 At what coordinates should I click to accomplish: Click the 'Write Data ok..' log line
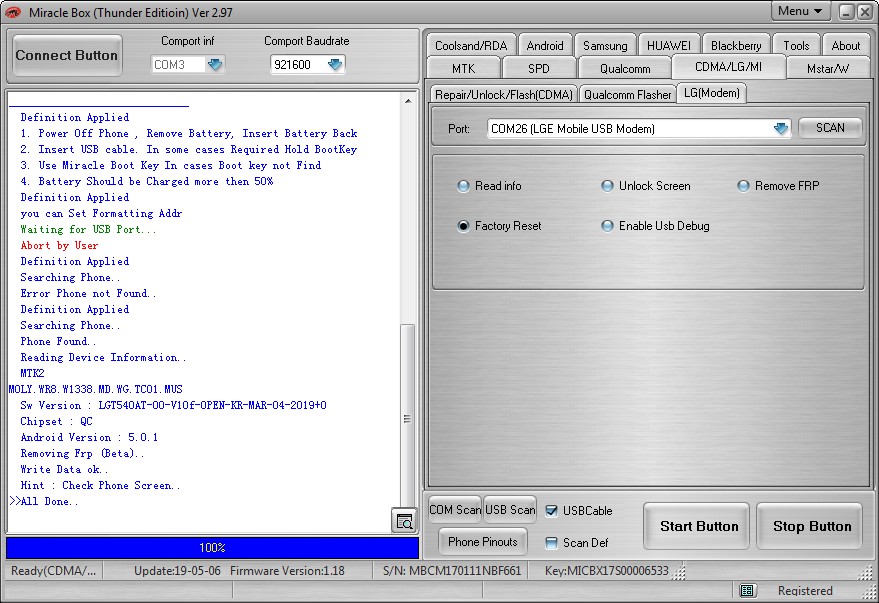tap(64, 469)
